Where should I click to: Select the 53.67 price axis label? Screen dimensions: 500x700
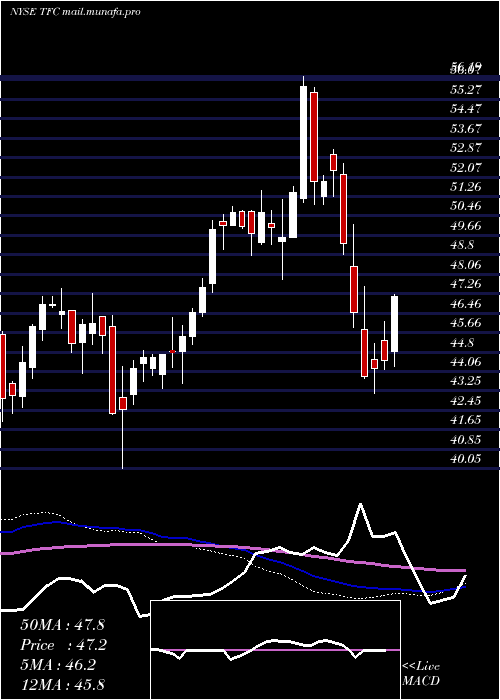pos(466,129)
